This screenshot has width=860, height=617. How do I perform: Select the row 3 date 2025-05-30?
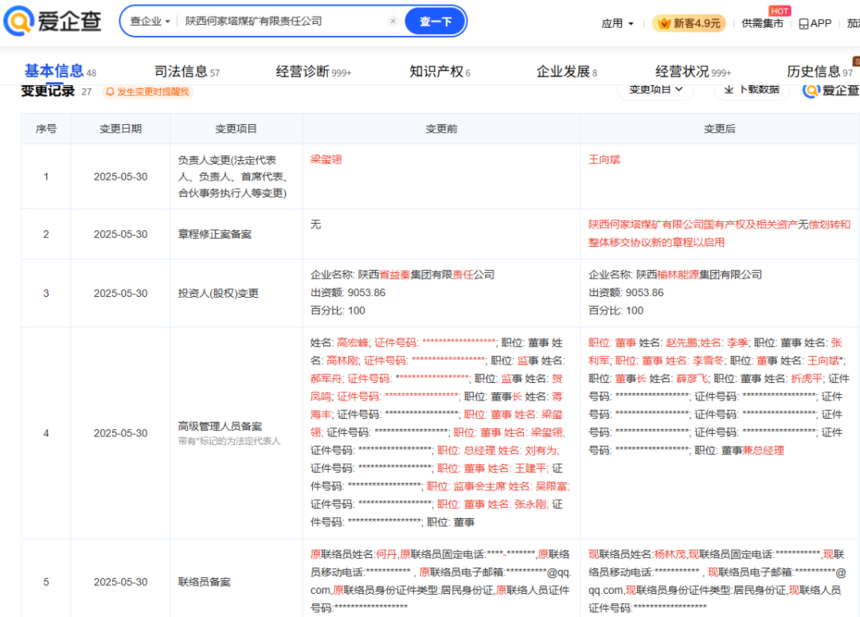pyautogui.click(x=120, y=293)
